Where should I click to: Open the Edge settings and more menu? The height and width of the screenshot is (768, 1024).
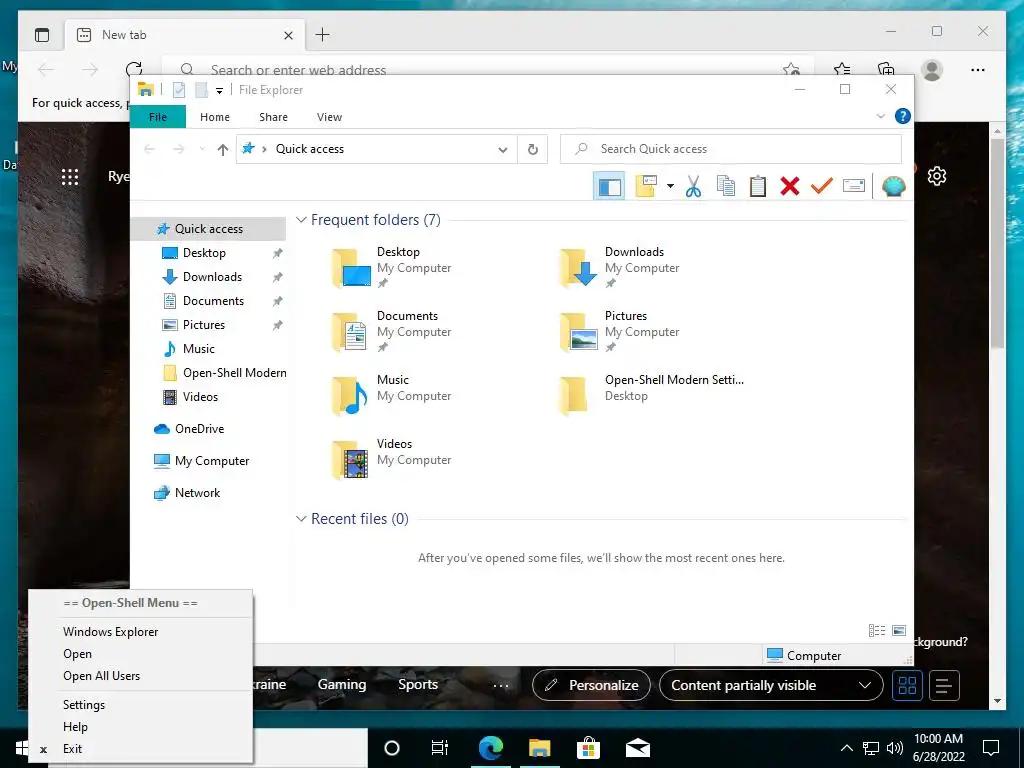(x=978, y=70)
